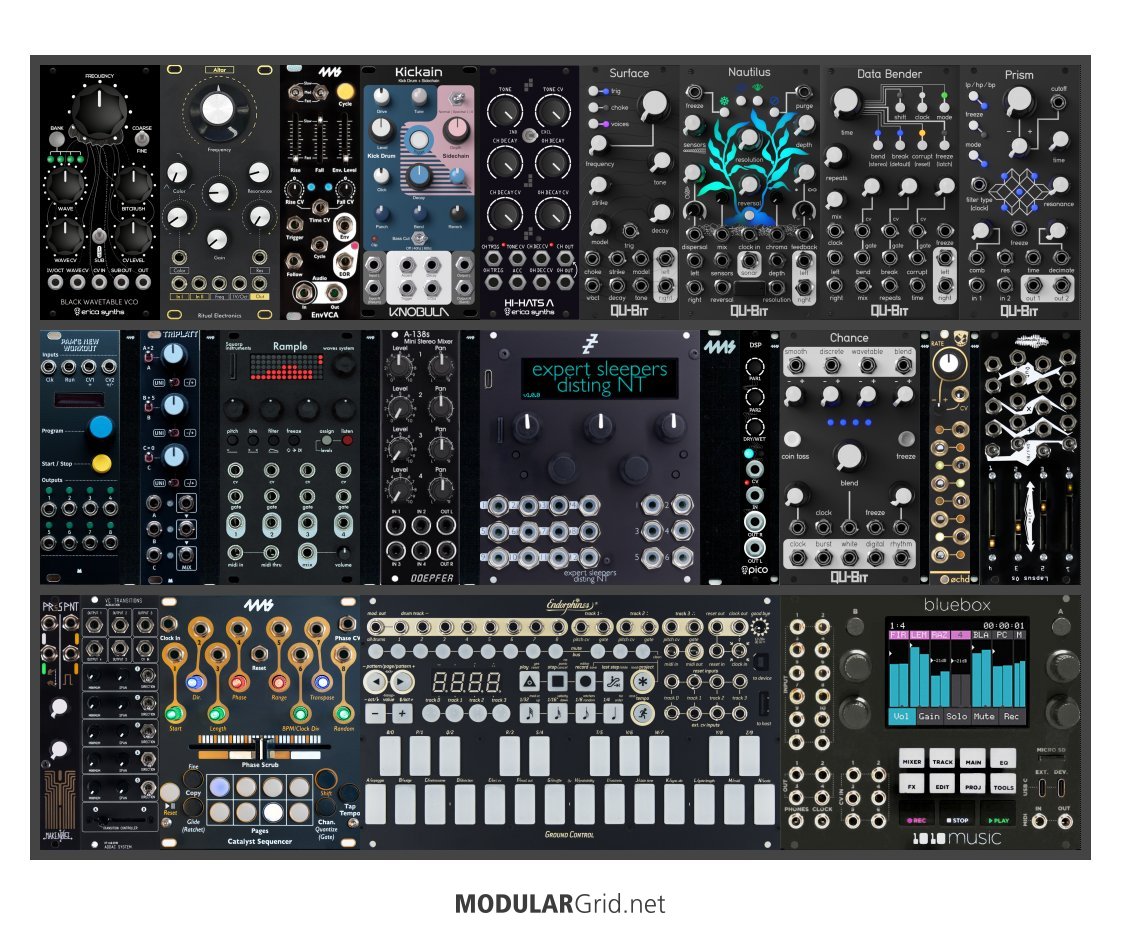Click the TONE knob on Hi-Hats A
The image size is (1121, 925).
(505, 111)
